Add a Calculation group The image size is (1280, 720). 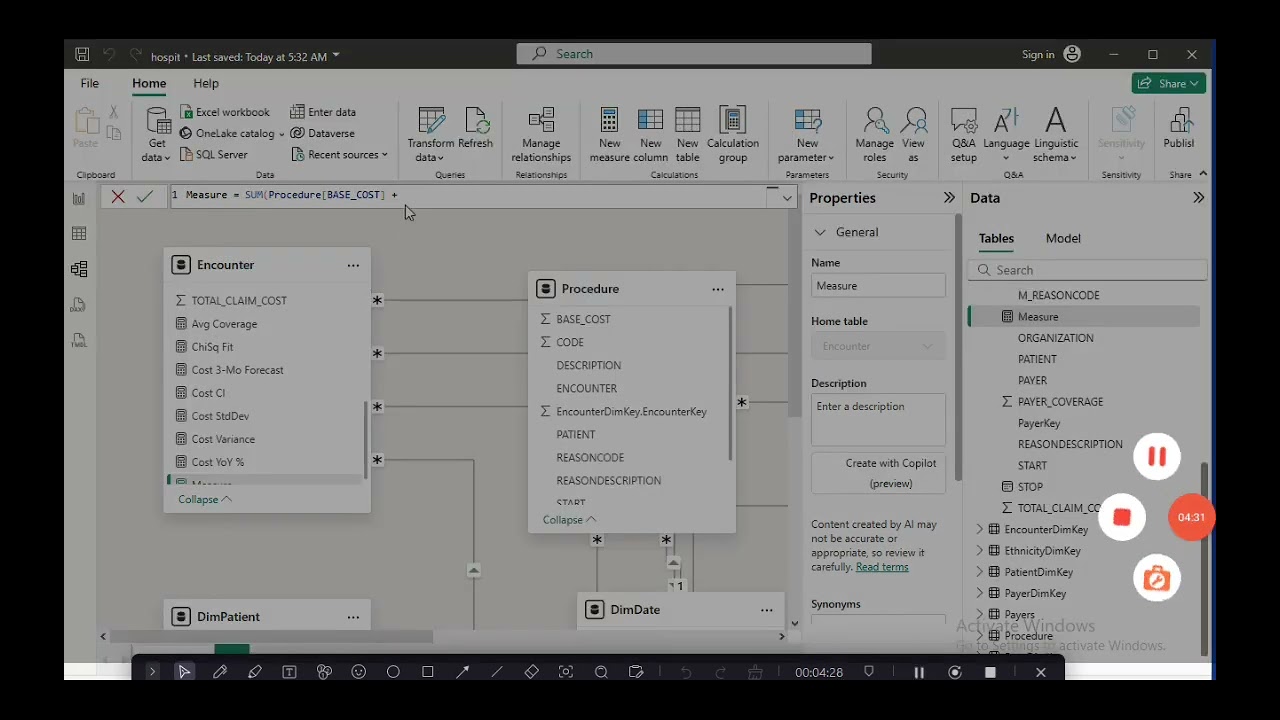(x=733, y=134)
